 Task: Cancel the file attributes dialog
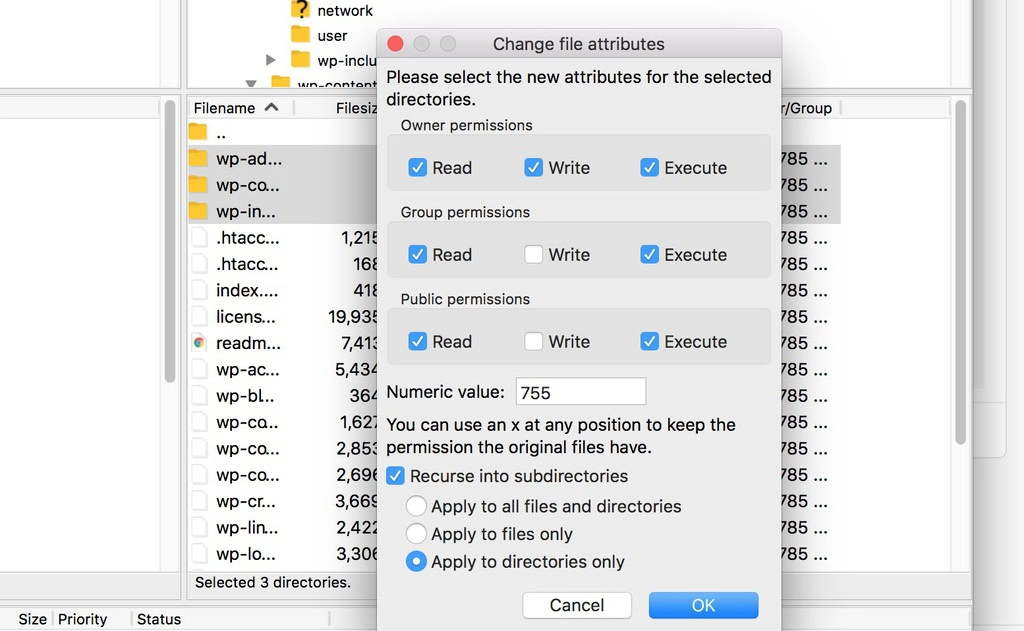coord(576,605)
